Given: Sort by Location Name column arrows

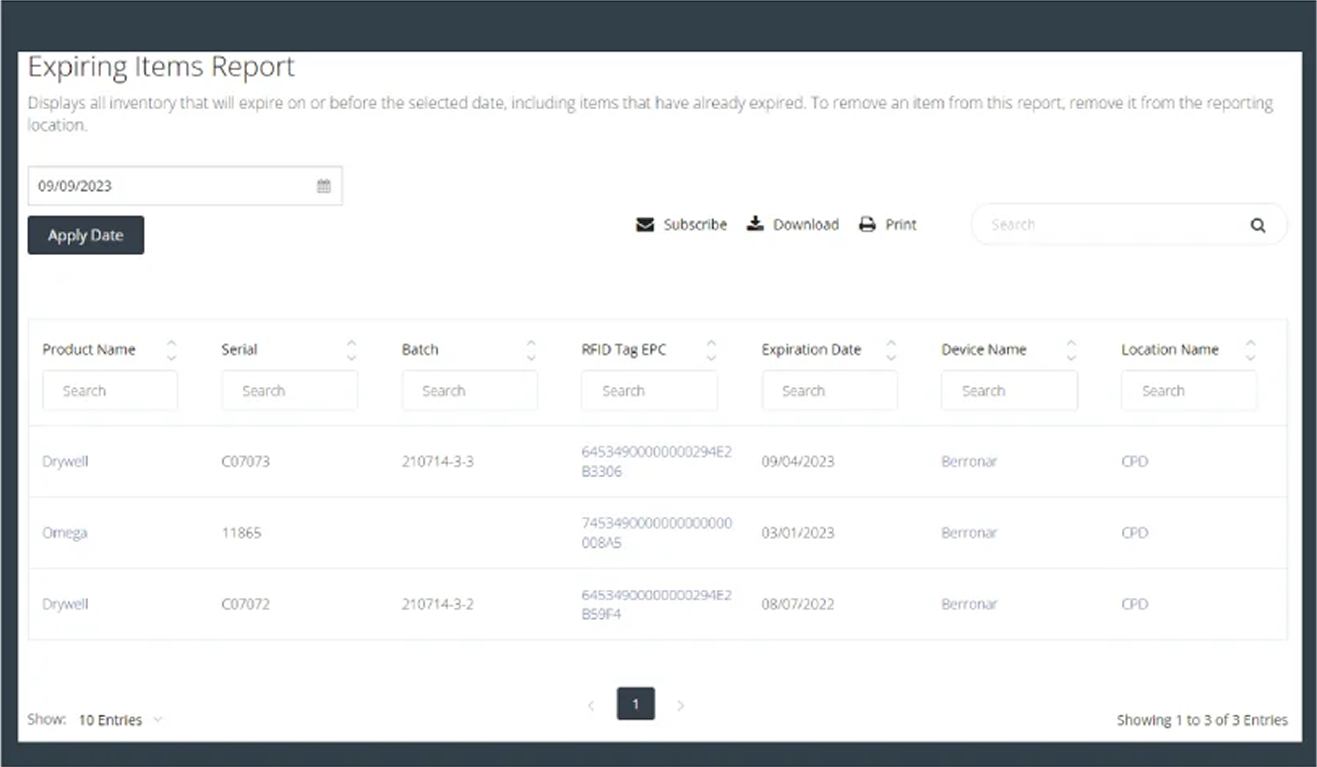Looking at the screenshot, I should pos(1250,350).
